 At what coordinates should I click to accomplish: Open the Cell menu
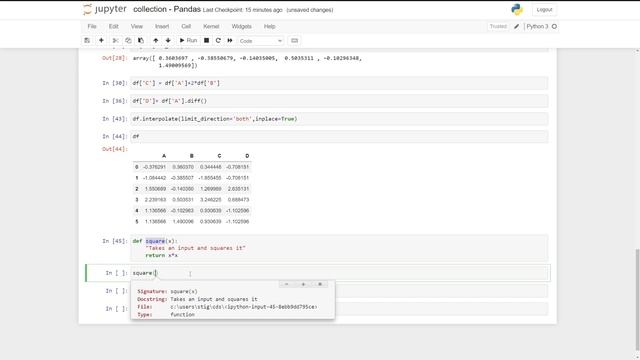pyautogui.click(x=186, y=26)
